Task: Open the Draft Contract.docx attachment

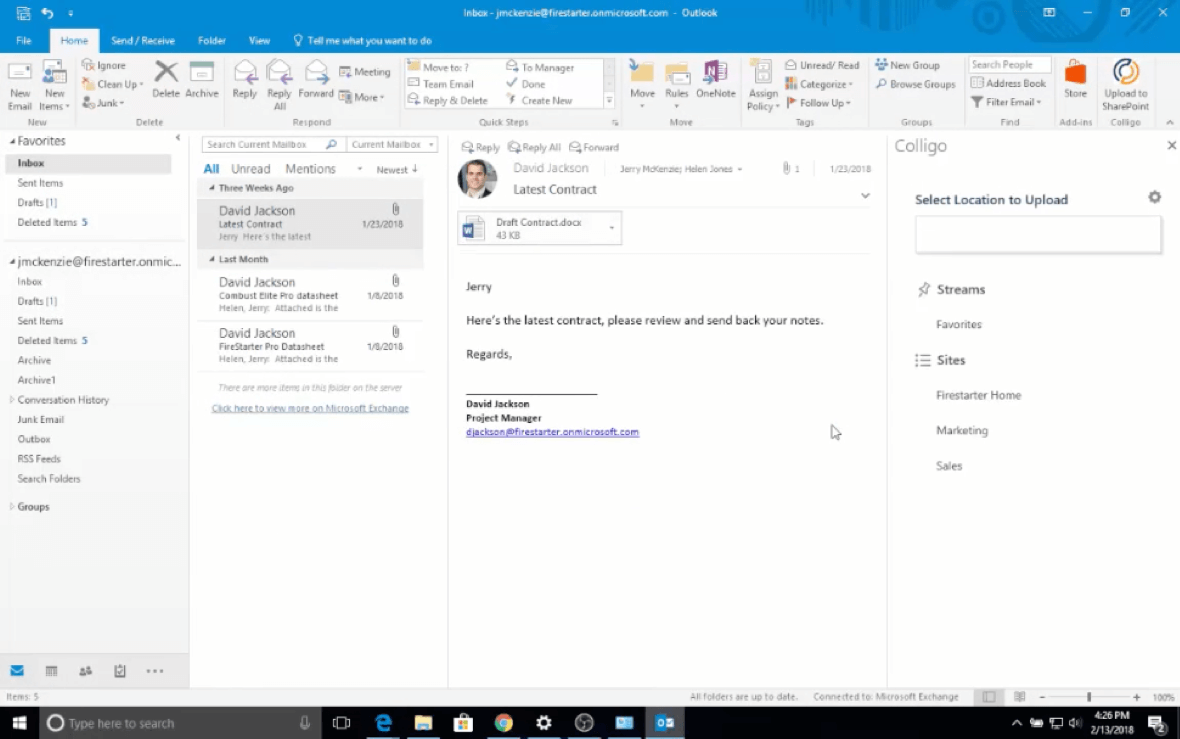Action: point(539,228)
